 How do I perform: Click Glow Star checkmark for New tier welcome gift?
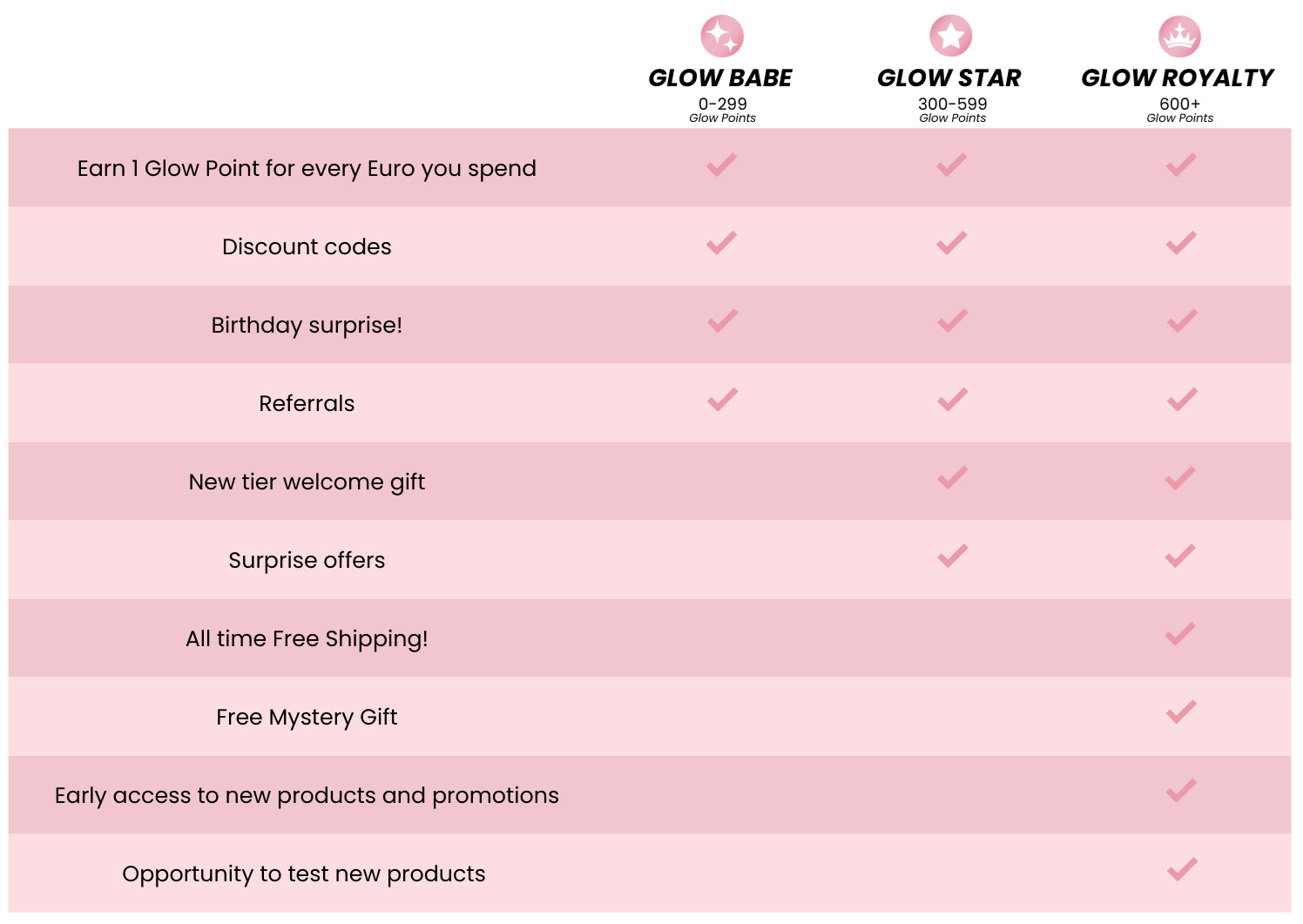point(952,477)
